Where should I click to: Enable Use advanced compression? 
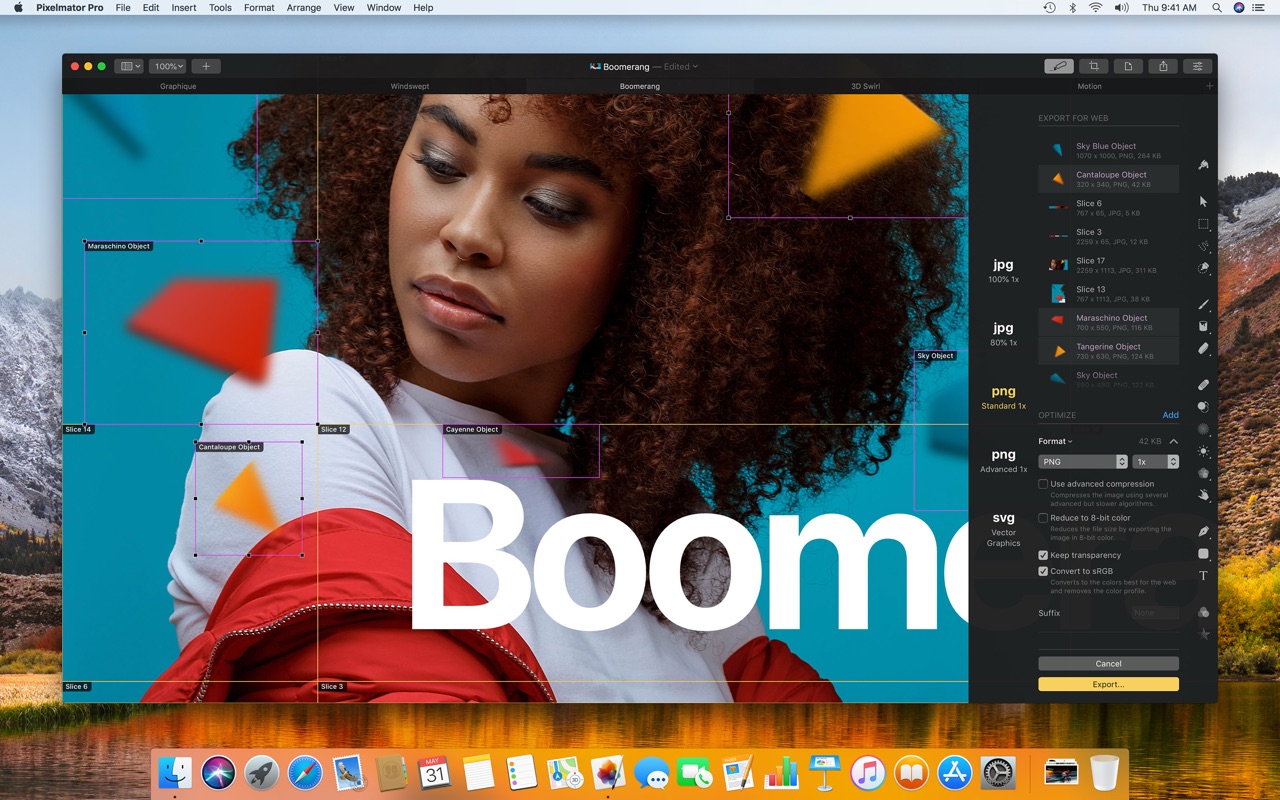click(x=1043, y=484)
